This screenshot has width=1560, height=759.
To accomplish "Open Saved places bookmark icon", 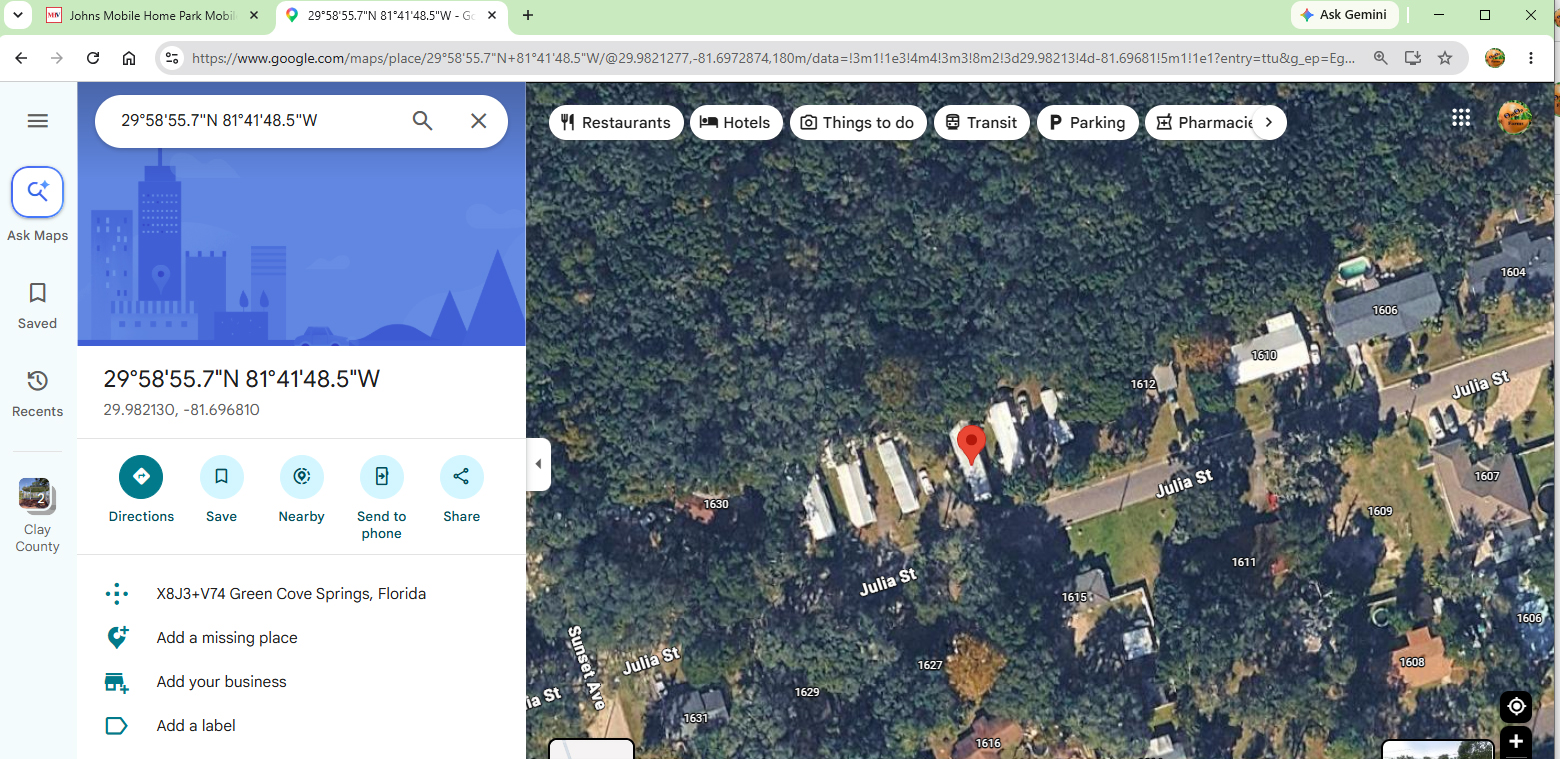I will pyautogui.click(x=38, y=293).
